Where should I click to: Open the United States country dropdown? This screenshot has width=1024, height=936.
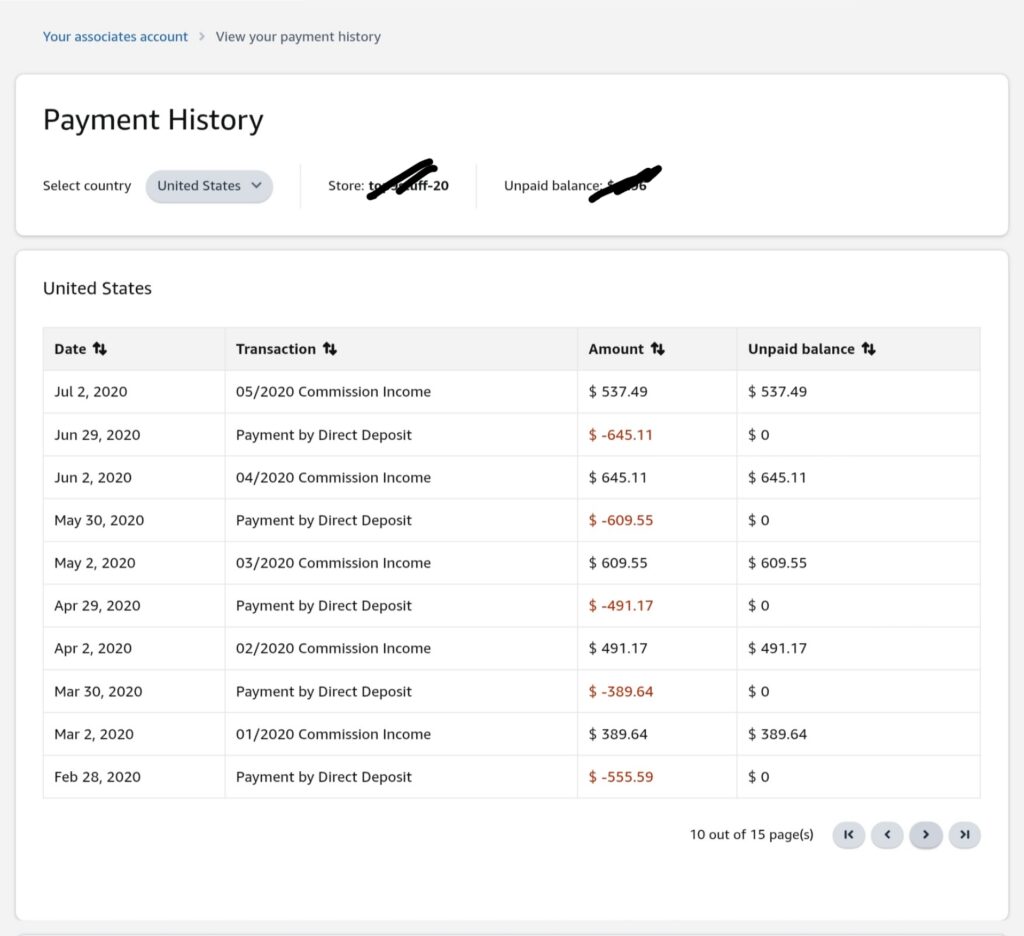tap(209, 186)
